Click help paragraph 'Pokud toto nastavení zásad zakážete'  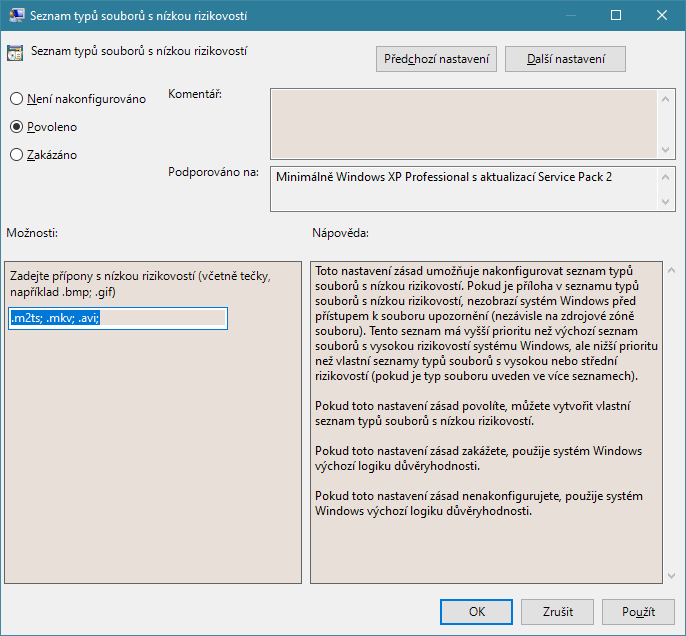coord(478,458)
